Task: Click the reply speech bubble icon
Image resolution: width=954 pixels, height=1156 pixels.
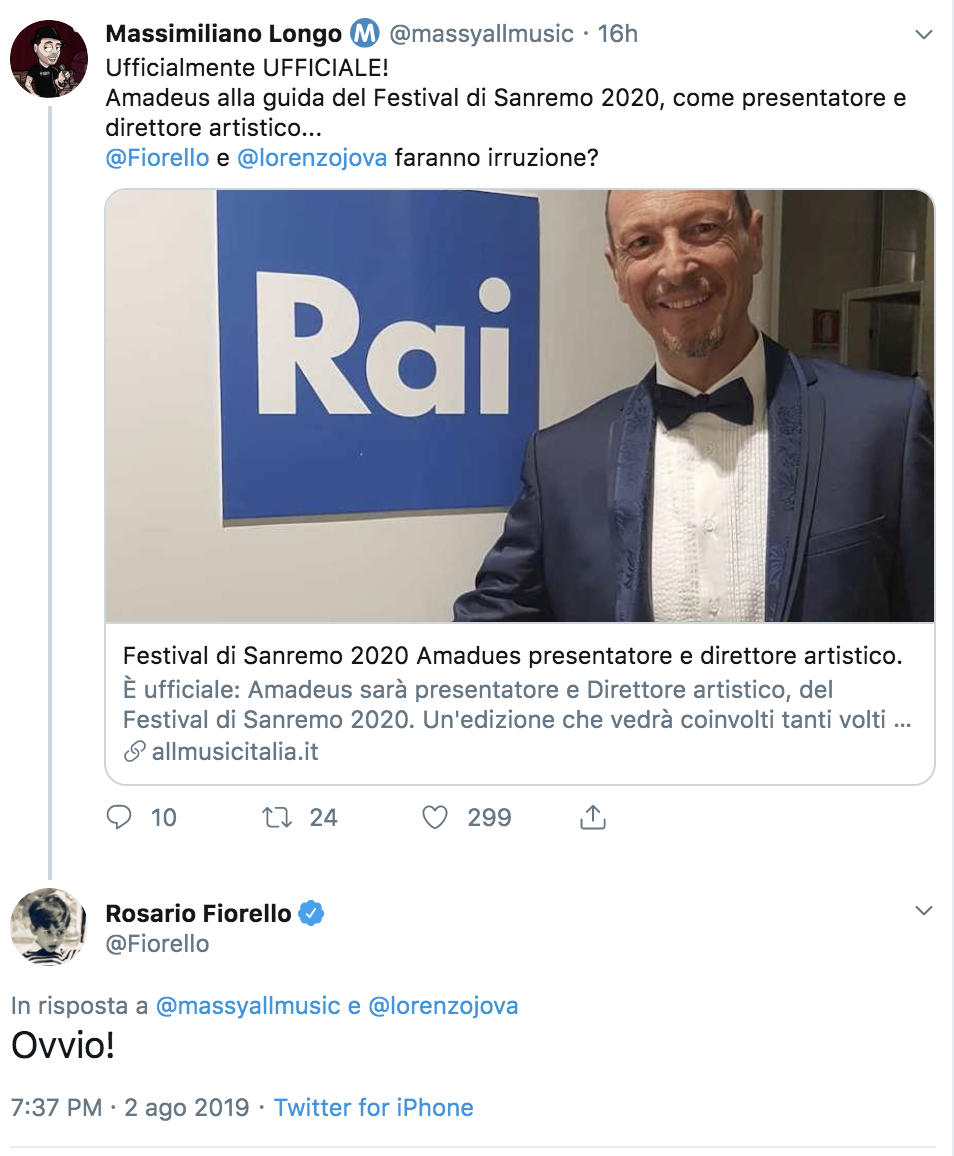Action: (x=119, y=818)
